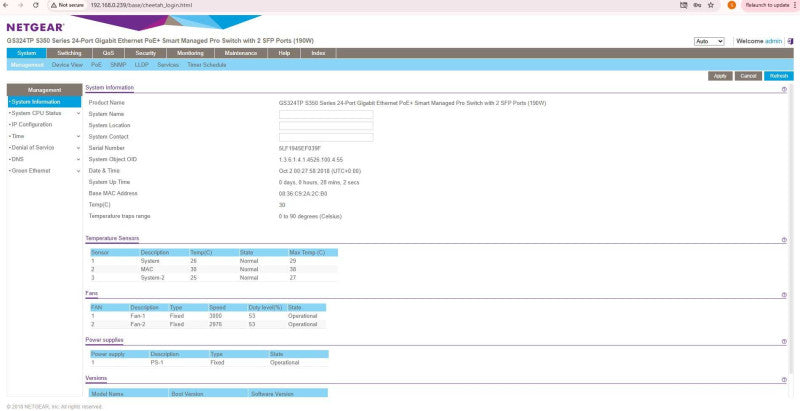The height and width of the screenshot is (411, 800).
Task: Click the browser forward arrow
Action: tap(20, 5)
